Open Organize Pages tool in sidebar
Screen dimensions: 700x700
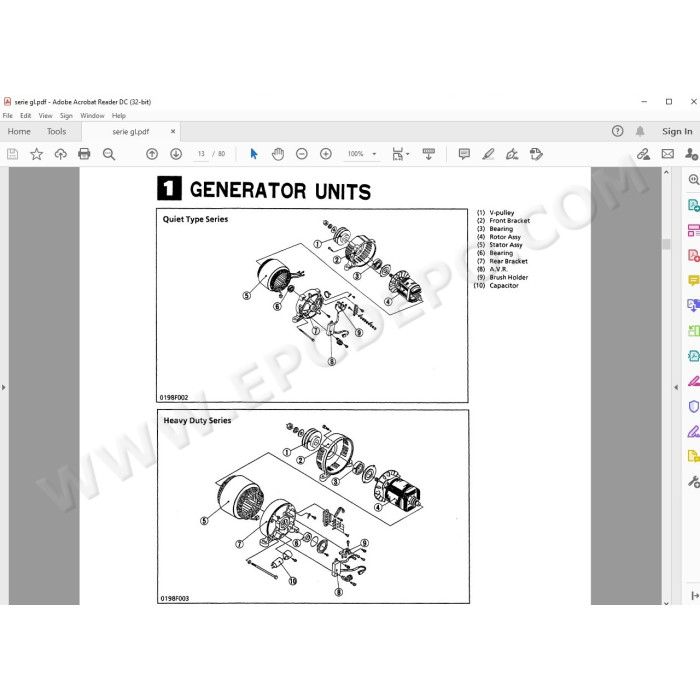(693, 330)
